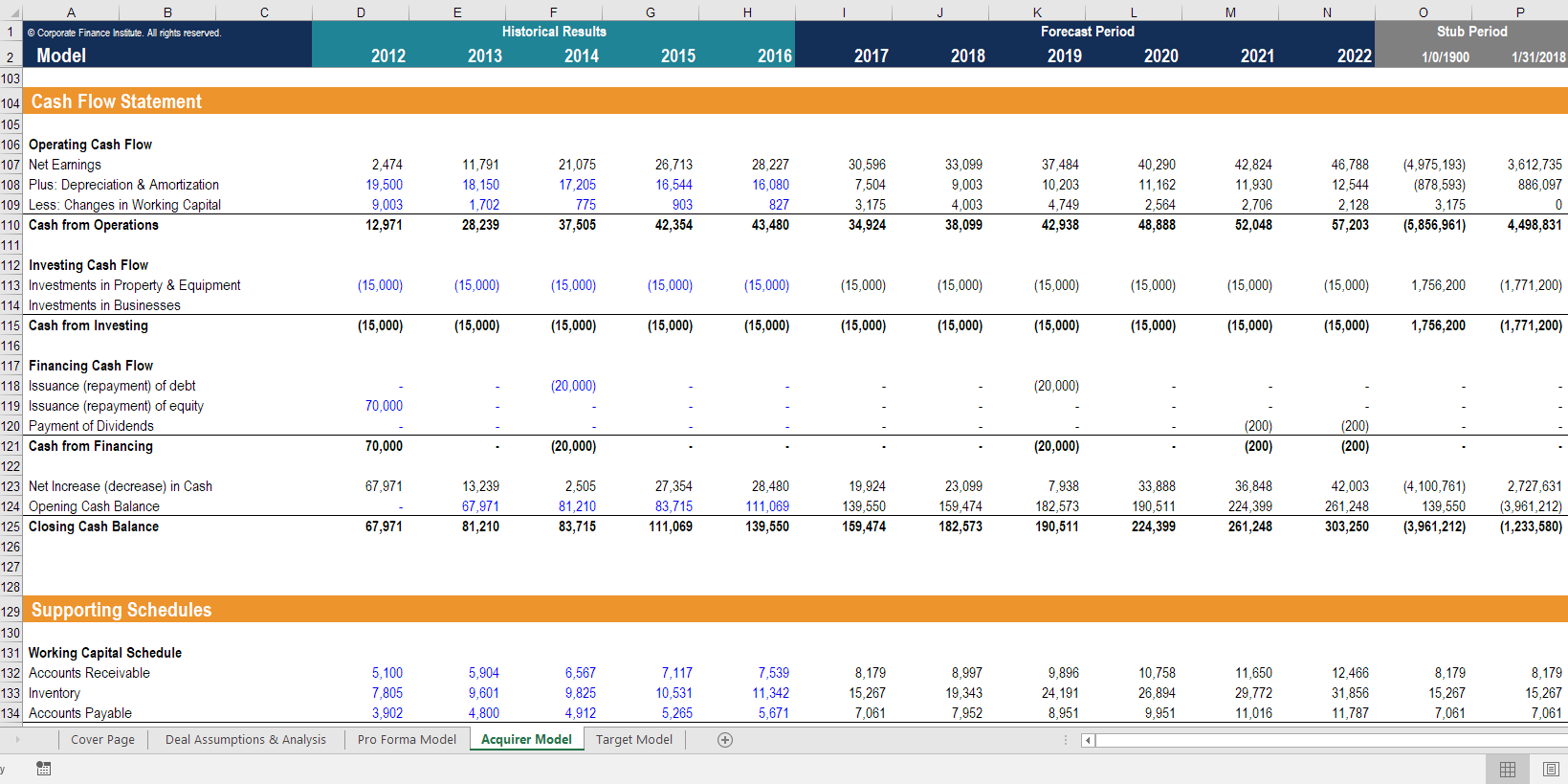Select the 2012 Net Earnings cell 2,474
1568x784 pixels.
pyautogui.click(x=360, y=165)
